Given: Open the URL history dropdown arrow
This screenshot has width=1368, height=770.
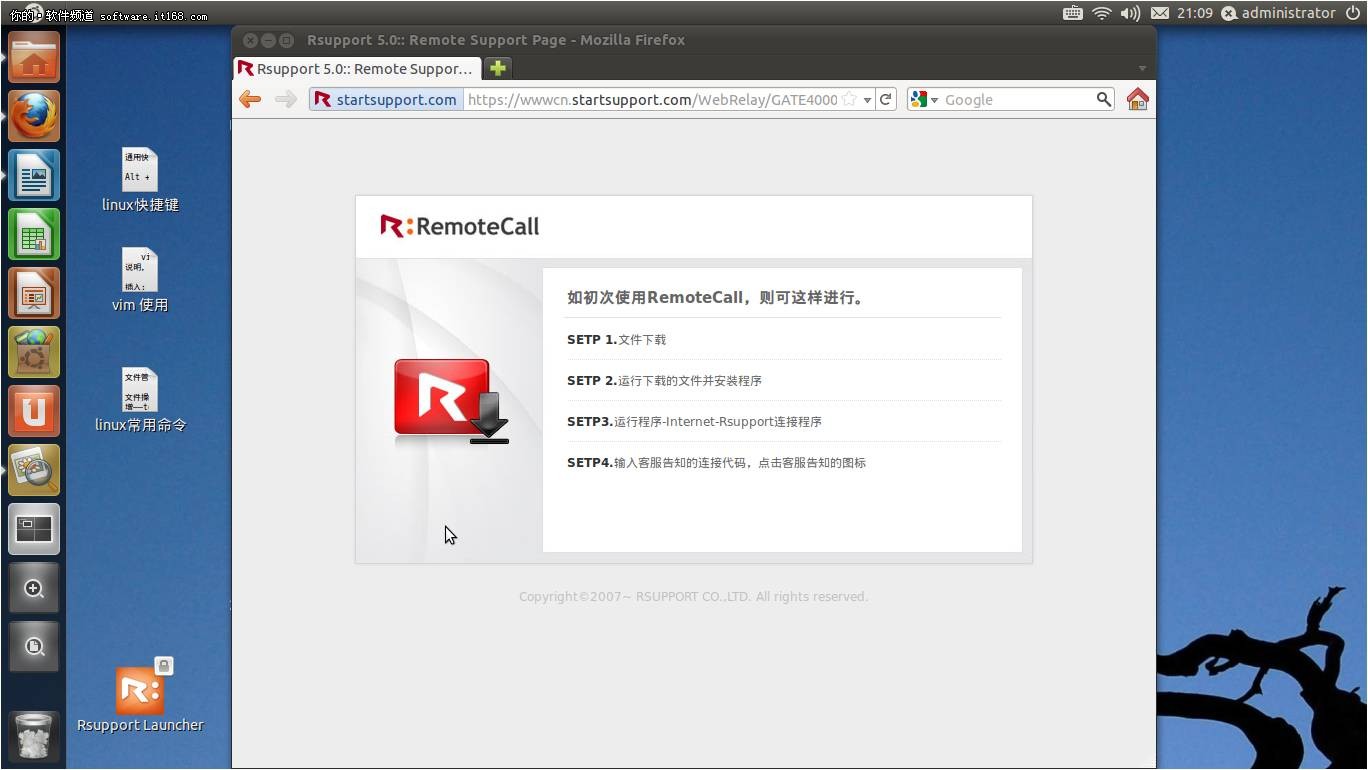Looking at the screenshot, I should (x=868, y=99).
